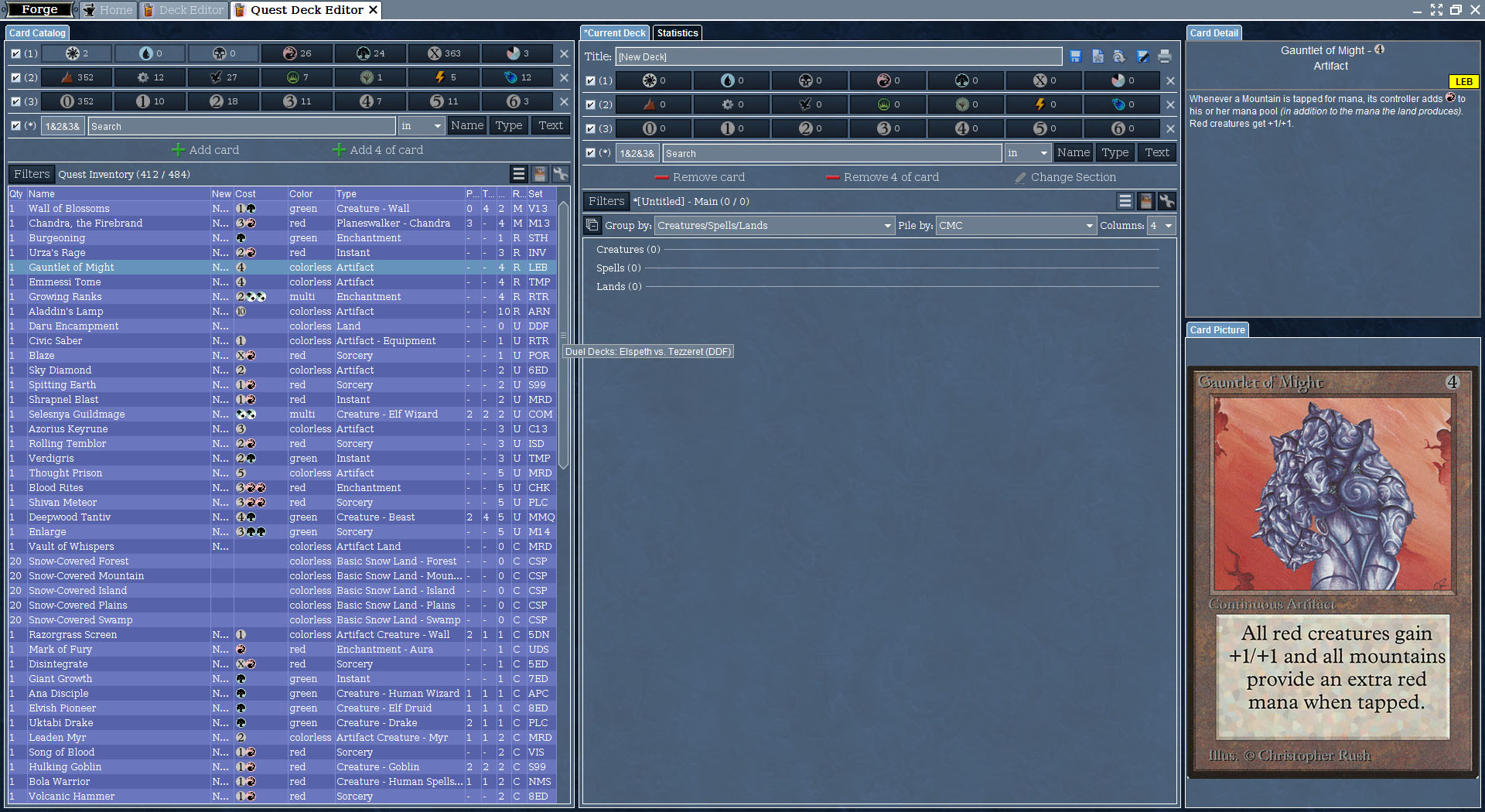Screen dimensions: 1485x812
Task: Open Current Deck search 'in' dropdown
Action: (1027, 152)
